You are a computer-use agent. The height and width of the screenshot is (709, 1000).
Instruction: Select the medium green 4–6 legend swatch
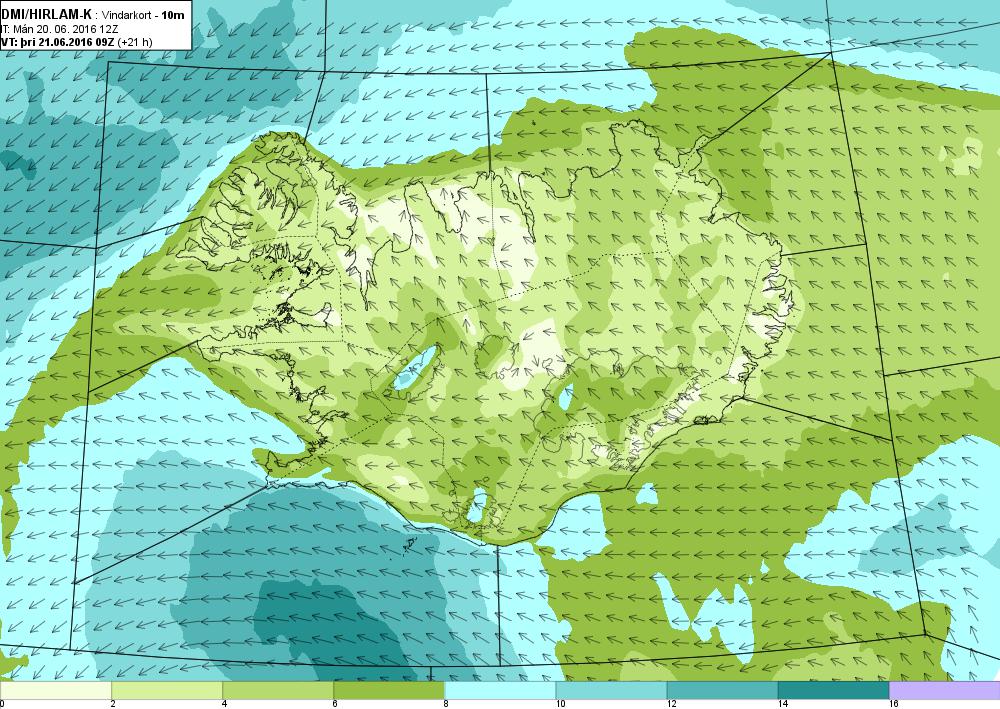[278, 690]
